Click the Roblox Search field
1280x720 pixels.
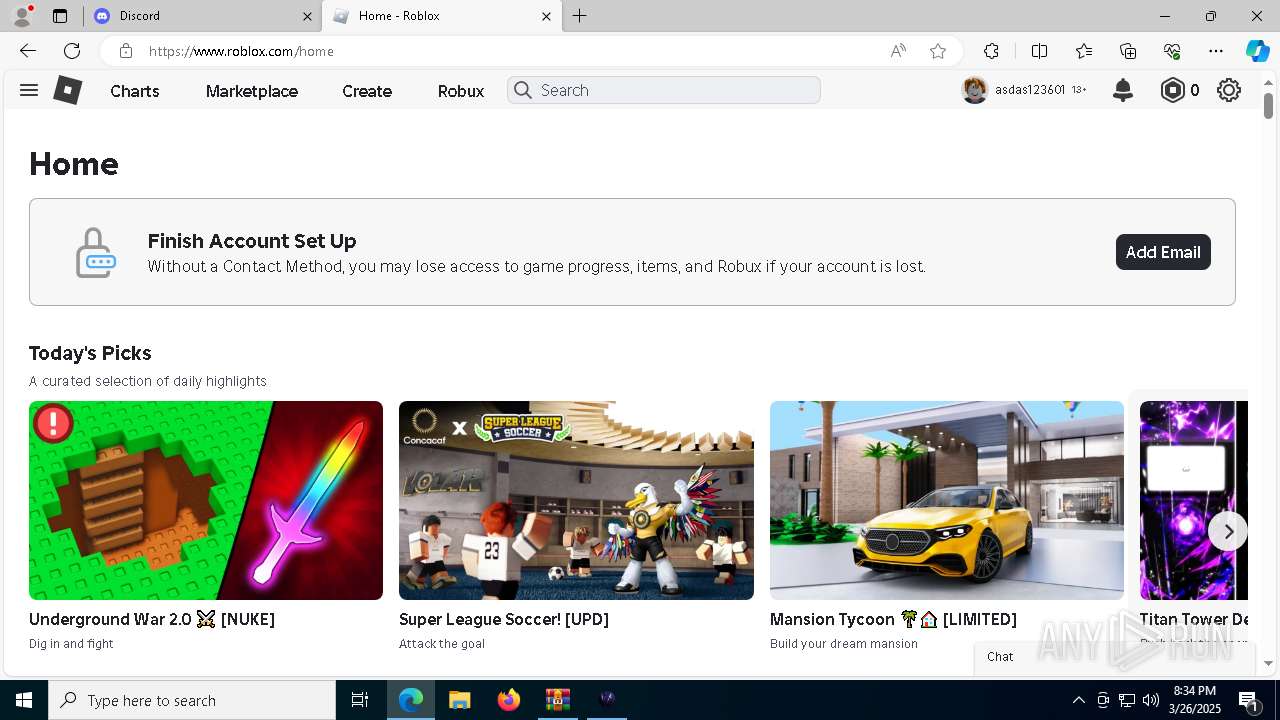click(x=664, y=90)
